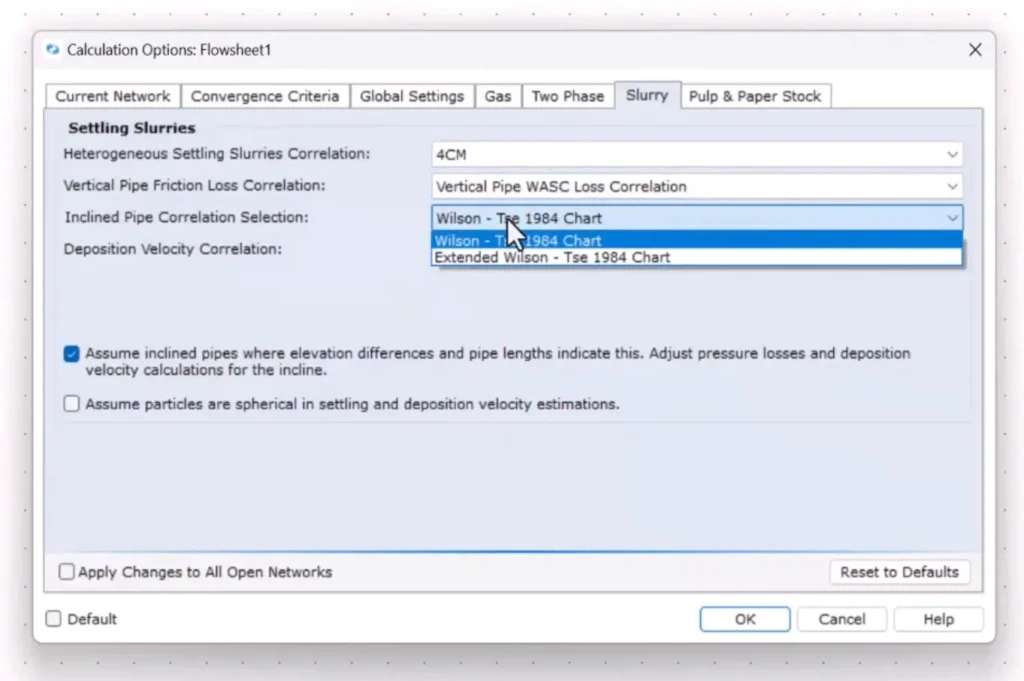Select the Slurry tab
Image resolution: width=1024 pixels, height=681 pixels.
pos(647,95)
